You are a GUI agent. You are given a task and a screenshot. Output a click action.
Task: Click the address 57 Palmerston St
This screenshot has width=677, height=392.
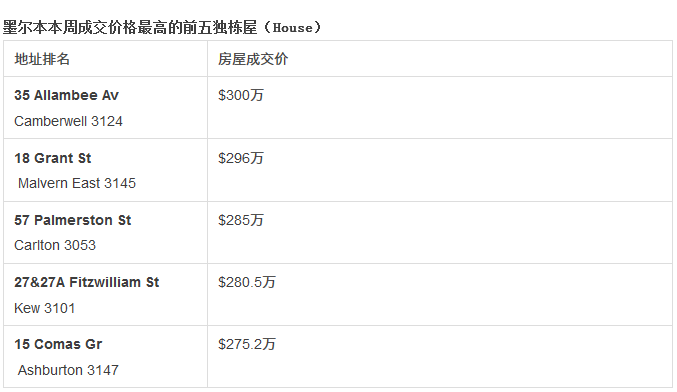(73, 220)
